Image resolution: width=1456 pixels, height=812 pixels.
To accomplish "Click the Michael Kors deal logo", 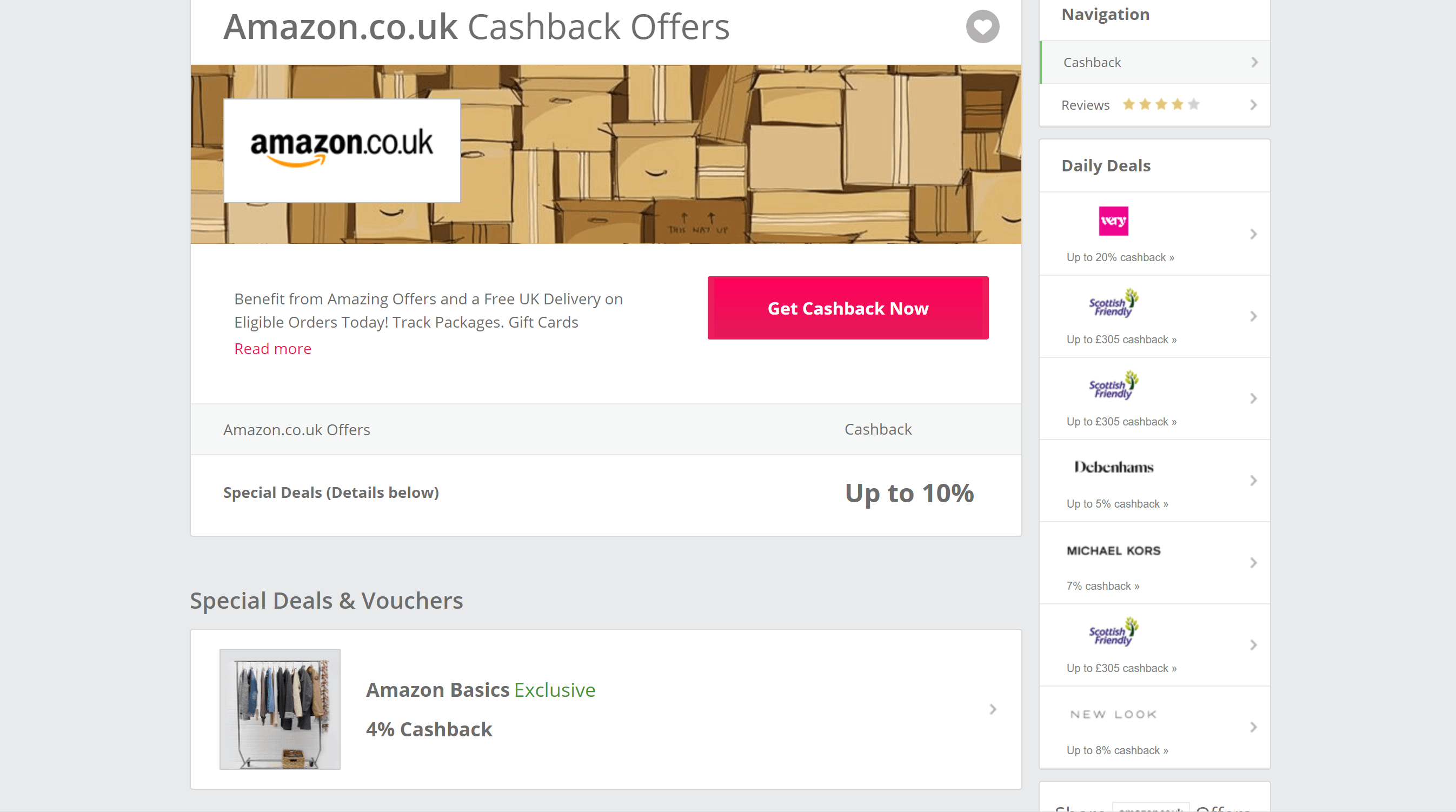I will click(1113, 550).
